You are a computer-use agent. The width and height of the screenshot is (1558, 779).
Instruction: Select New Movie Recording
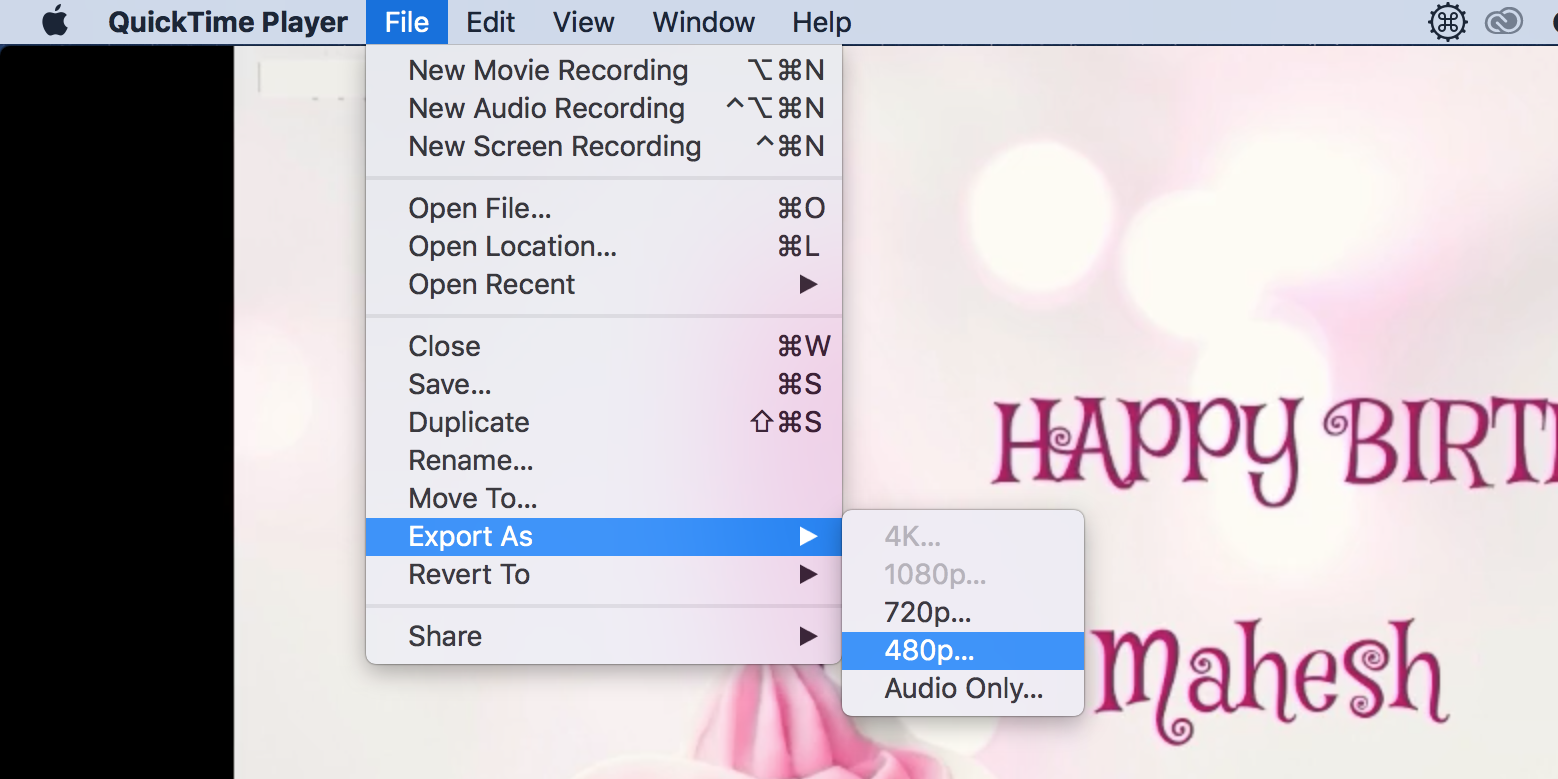(548, 70)
